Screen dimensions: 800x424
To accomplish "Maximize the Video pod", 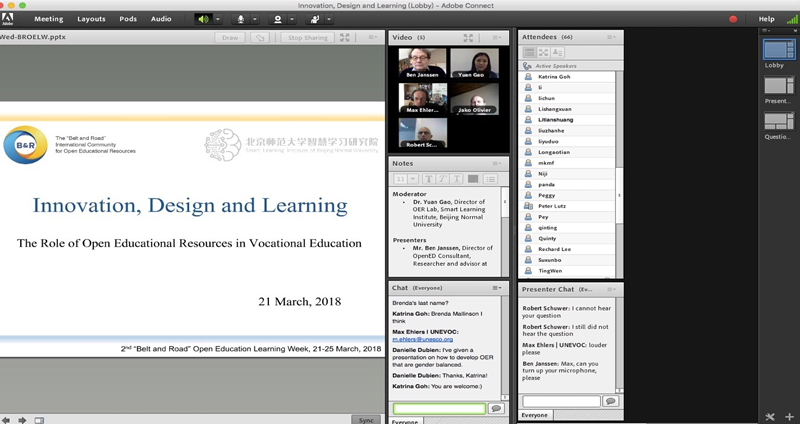I will (467, 37).
